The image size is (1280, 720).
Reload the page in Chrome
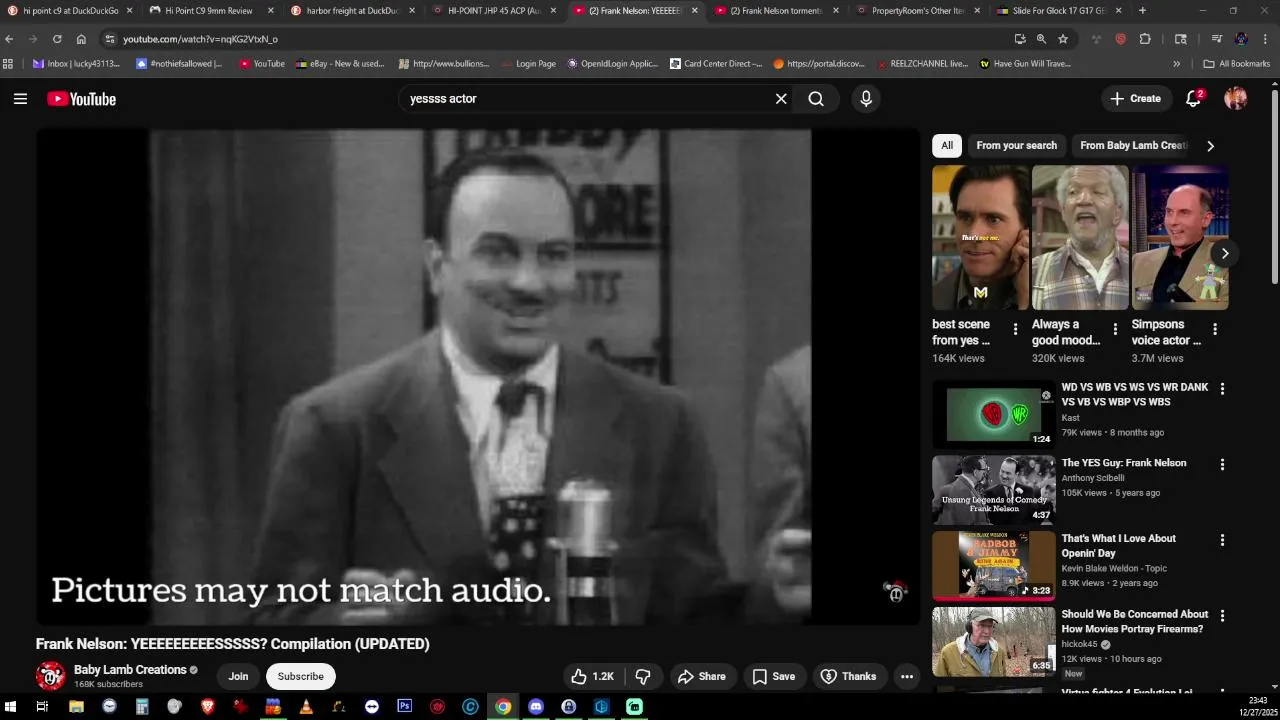pyautogui.click(x=57, y=39)
